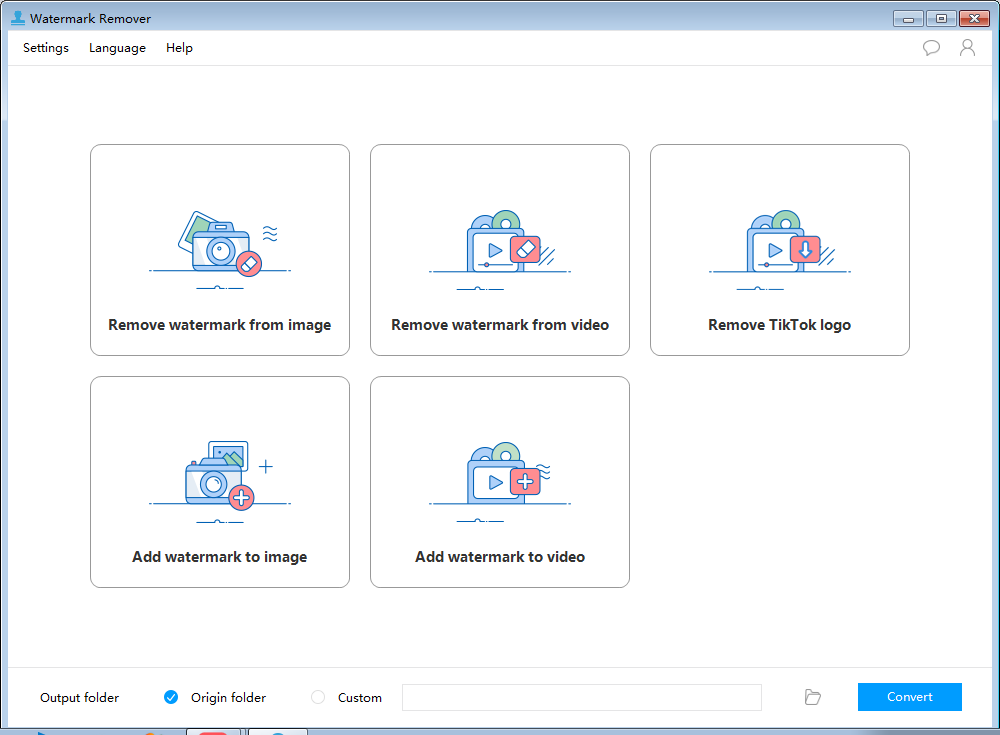
Task: Click the video eraser icon for video watermark removal
Action: [x=500, y=250]
